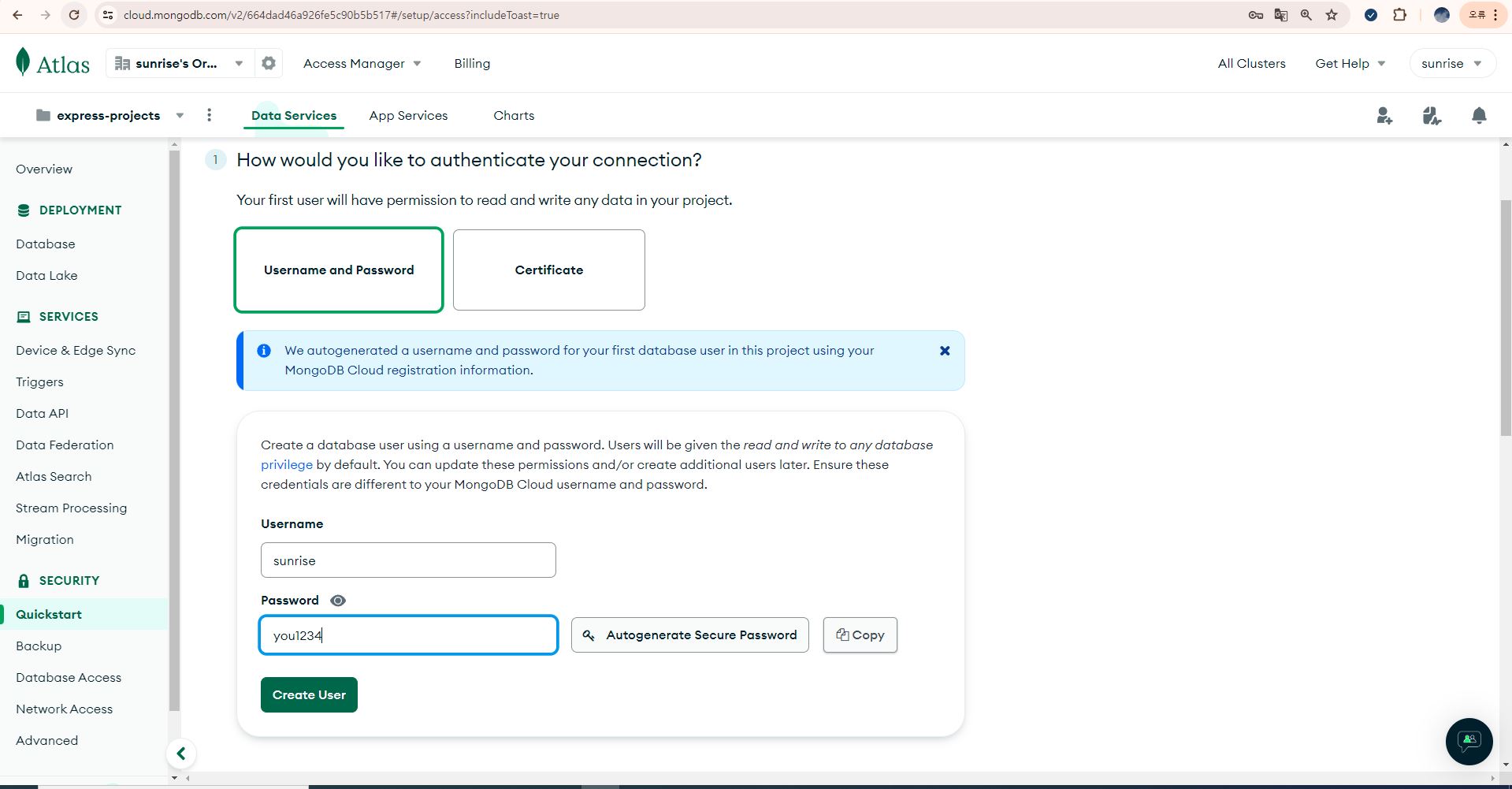Open Data Federation in the sidebar
The width and height of the screenshot is (1512, 789).
point(65,445)
